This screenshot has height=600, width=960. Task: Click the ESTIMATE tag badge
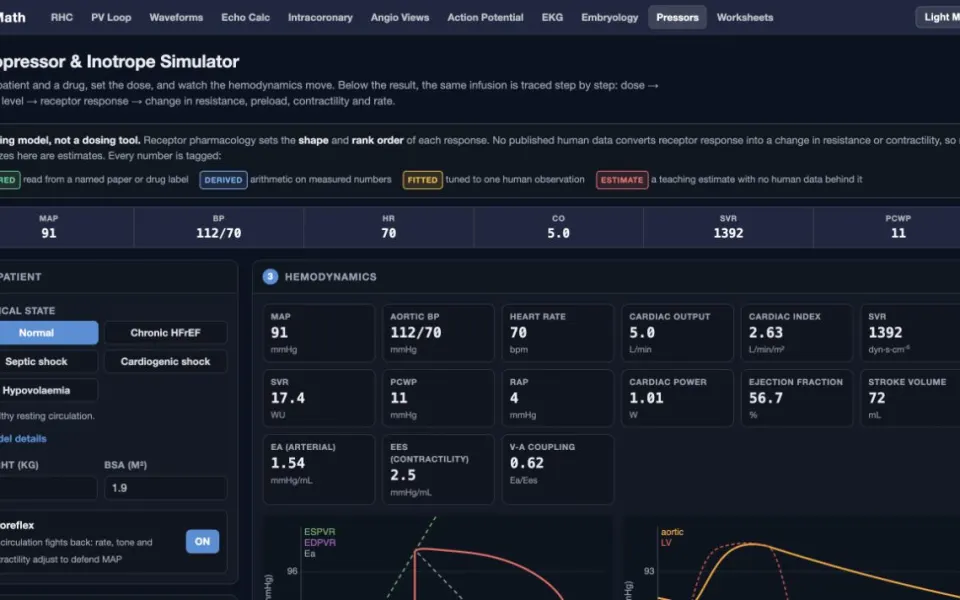(622, 180)
